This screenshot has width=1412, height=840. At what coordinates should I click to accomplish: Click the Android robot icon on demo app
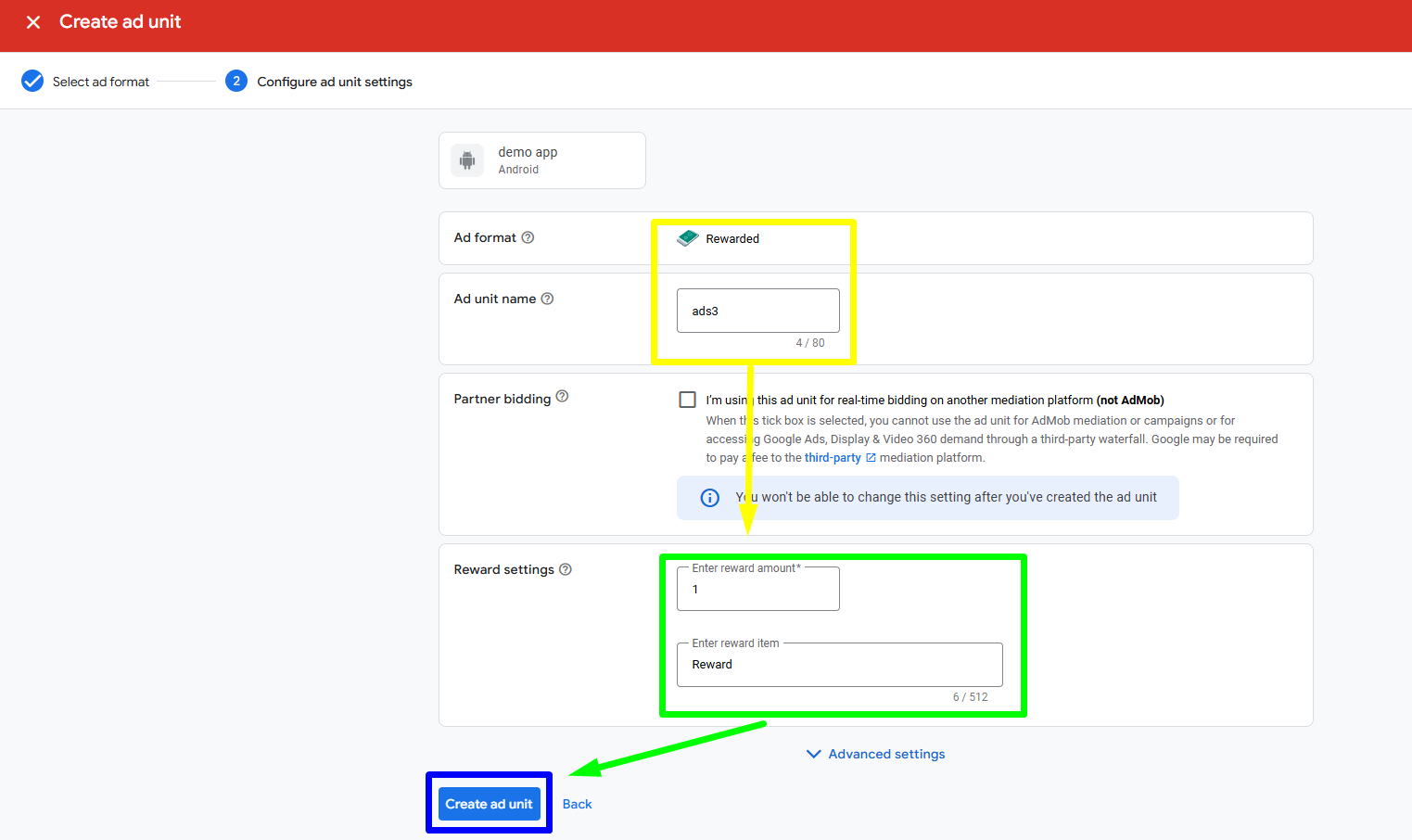coord(468,159)
